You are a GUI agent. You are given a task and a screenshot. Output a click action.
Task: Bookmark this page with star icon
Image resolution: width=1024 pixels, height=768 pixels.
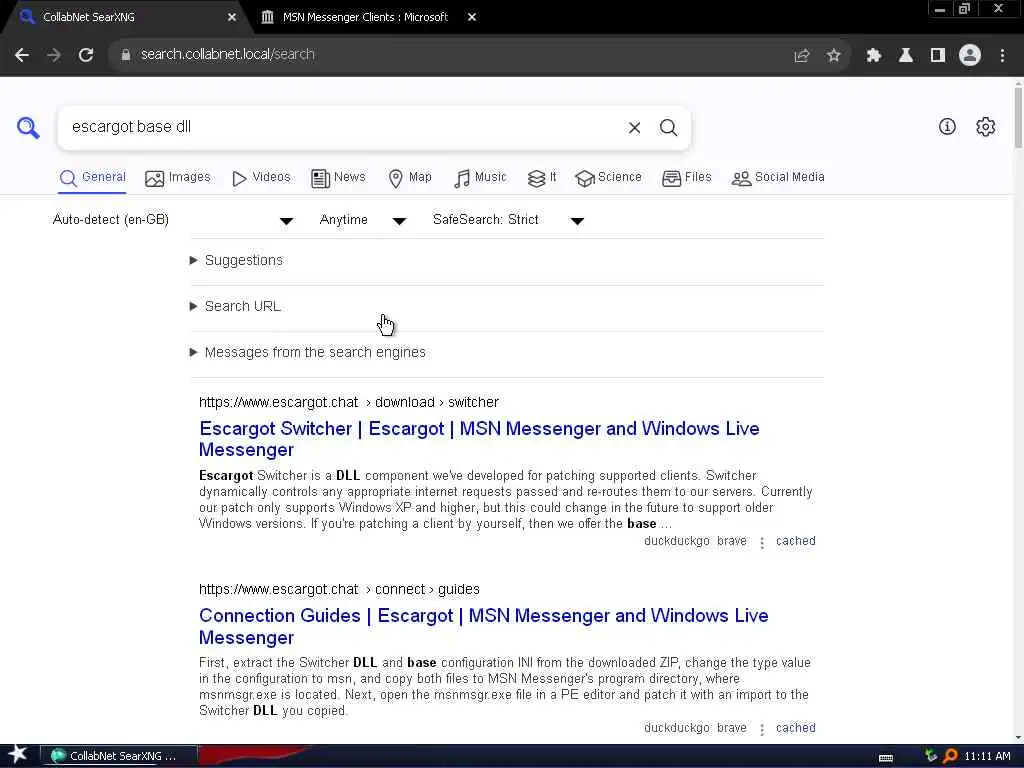click(x=833, y=56)
